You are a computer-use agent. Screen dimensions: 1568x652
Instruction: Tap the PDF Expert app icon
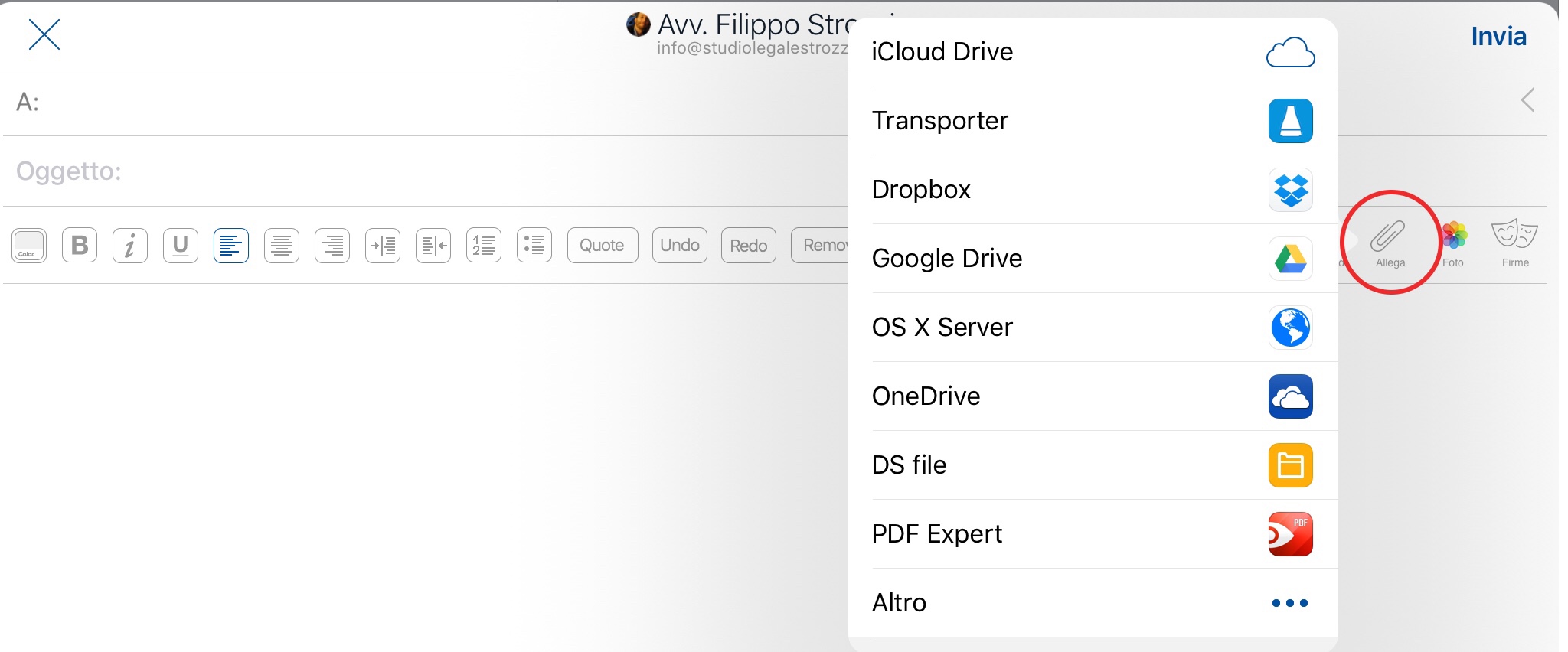click(1291, 534)
